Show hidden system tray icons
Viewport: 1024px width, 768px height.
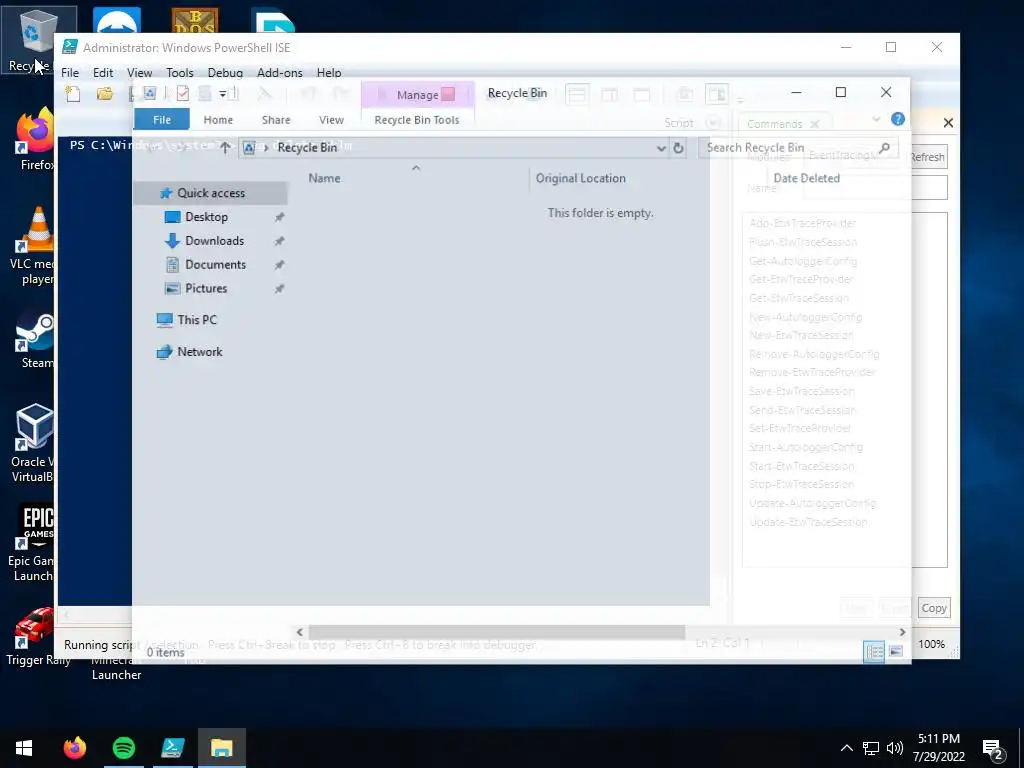(846, 748)
